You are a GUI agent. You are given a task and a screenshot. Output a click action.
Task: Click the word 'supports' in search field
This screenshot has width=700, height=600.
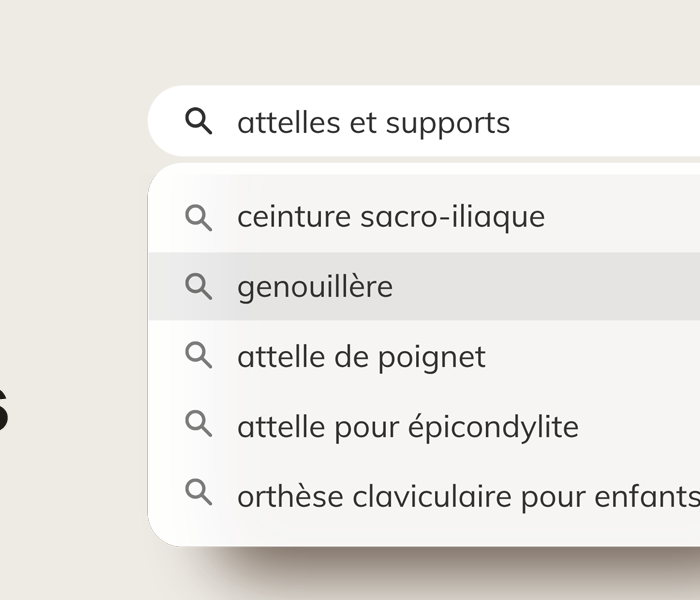point(448,125)
